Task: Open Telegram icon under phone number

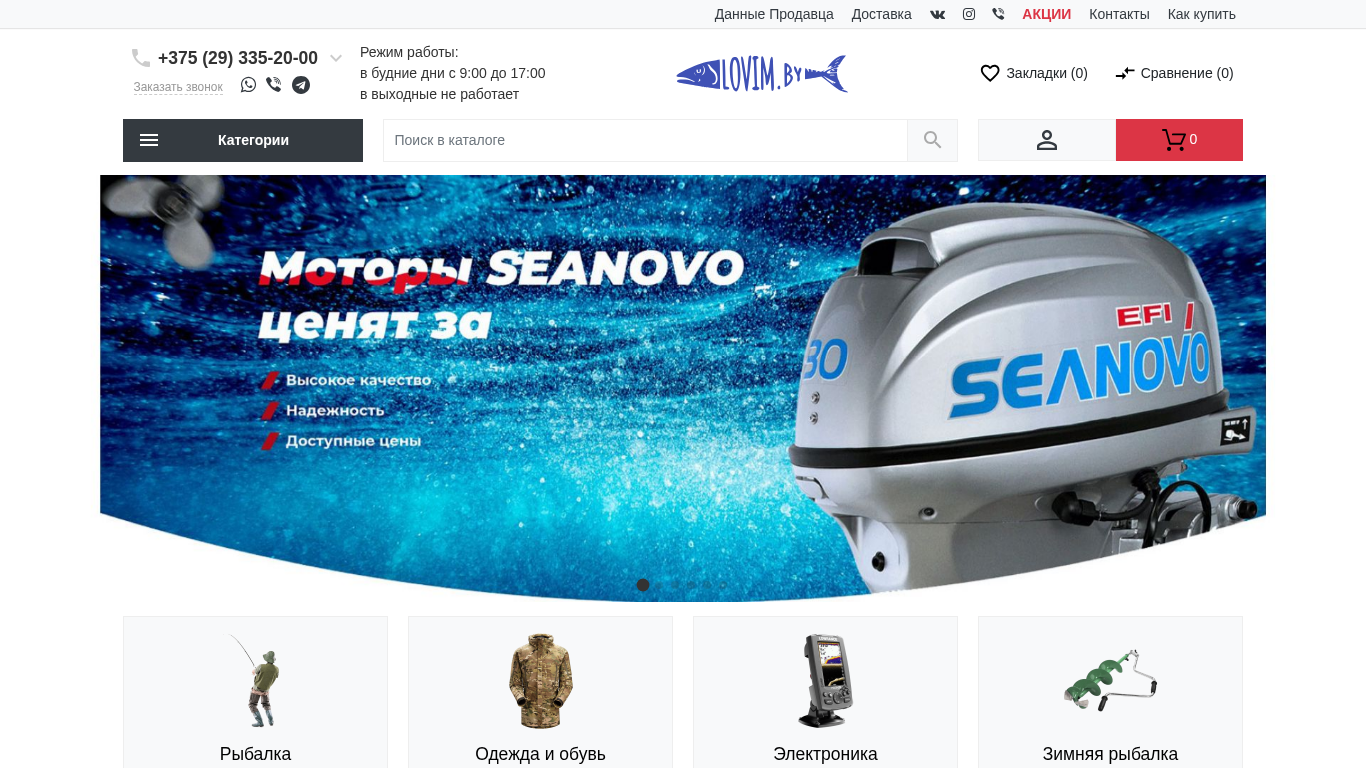Action: pyautogui.click(x=301, y=85)
